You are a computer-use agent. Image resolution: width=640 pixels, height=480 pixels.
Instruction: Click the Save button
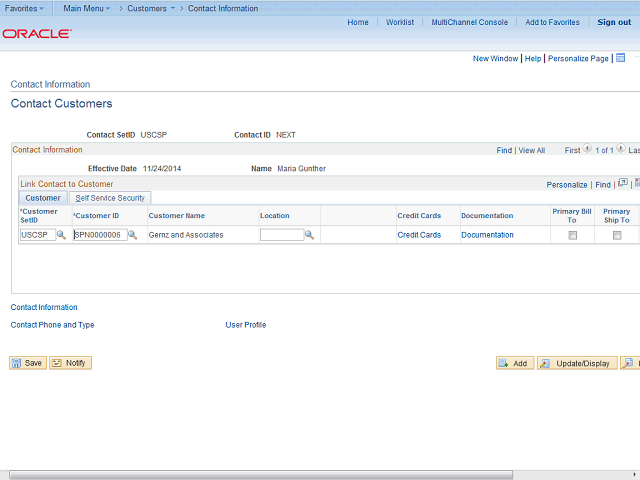click(28, 363)
